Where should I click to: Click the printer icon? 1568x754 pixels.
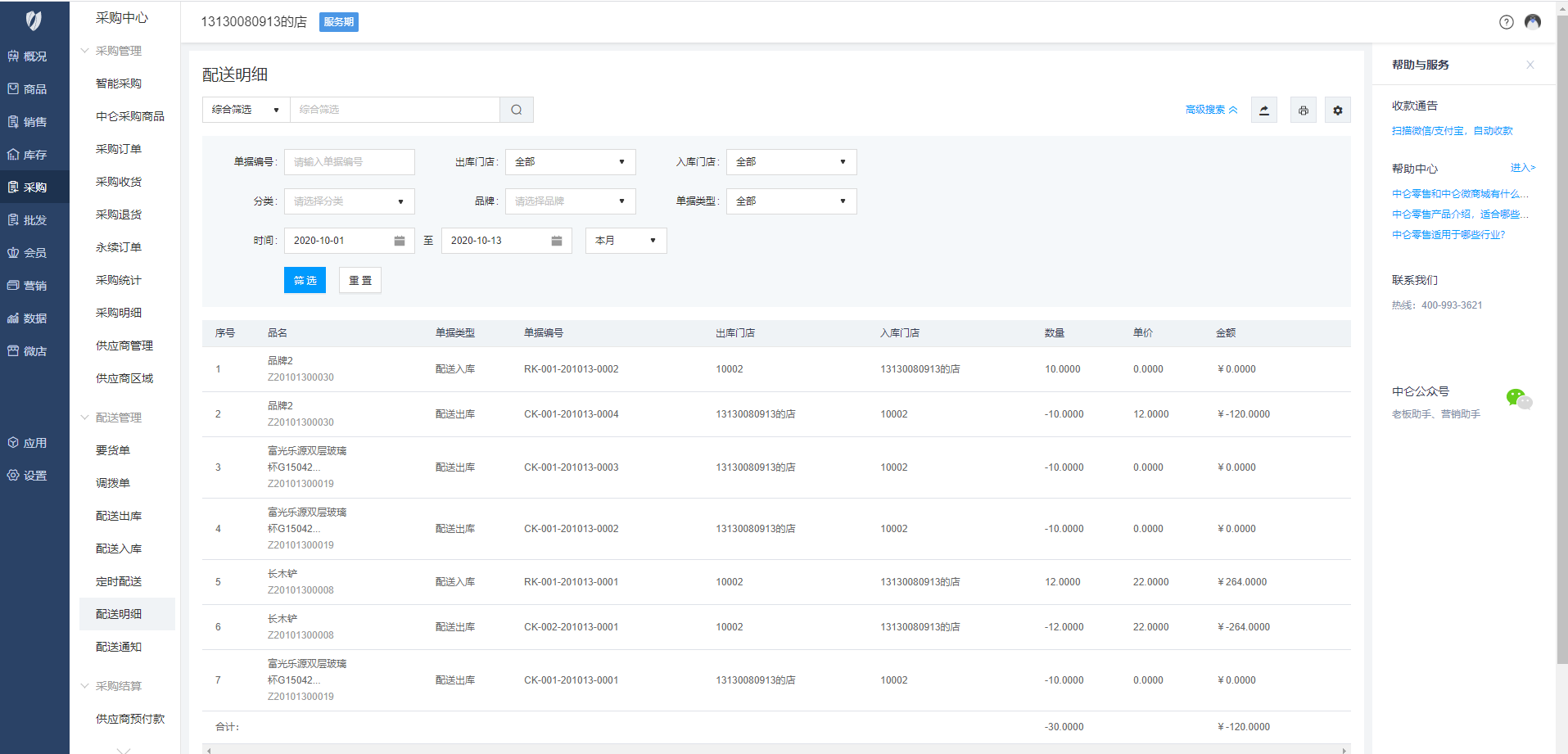point(1303,110)
